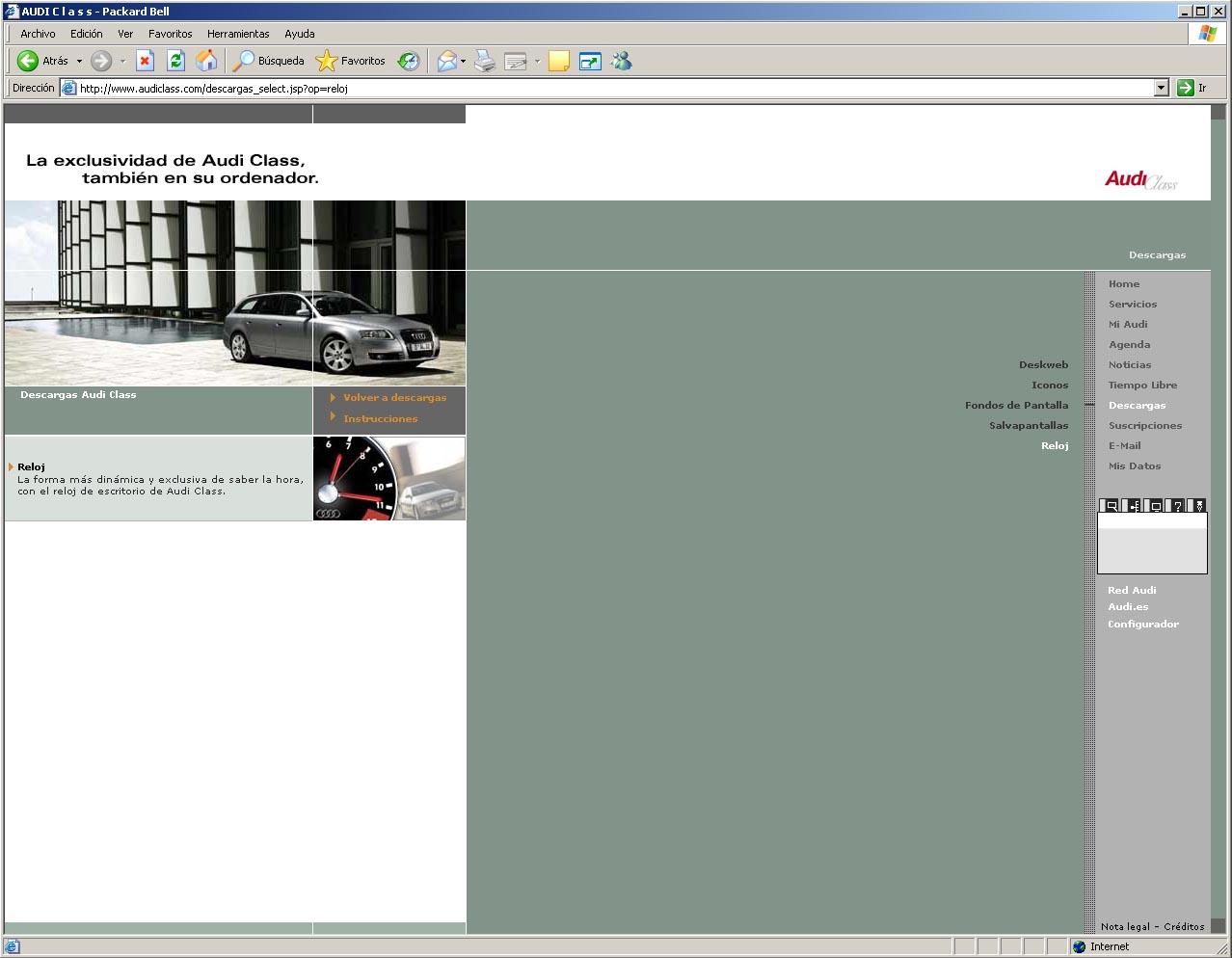The height and width of the screenshot is (958, 1232).
Task: Open the Configurador link
Action: 1142,624
